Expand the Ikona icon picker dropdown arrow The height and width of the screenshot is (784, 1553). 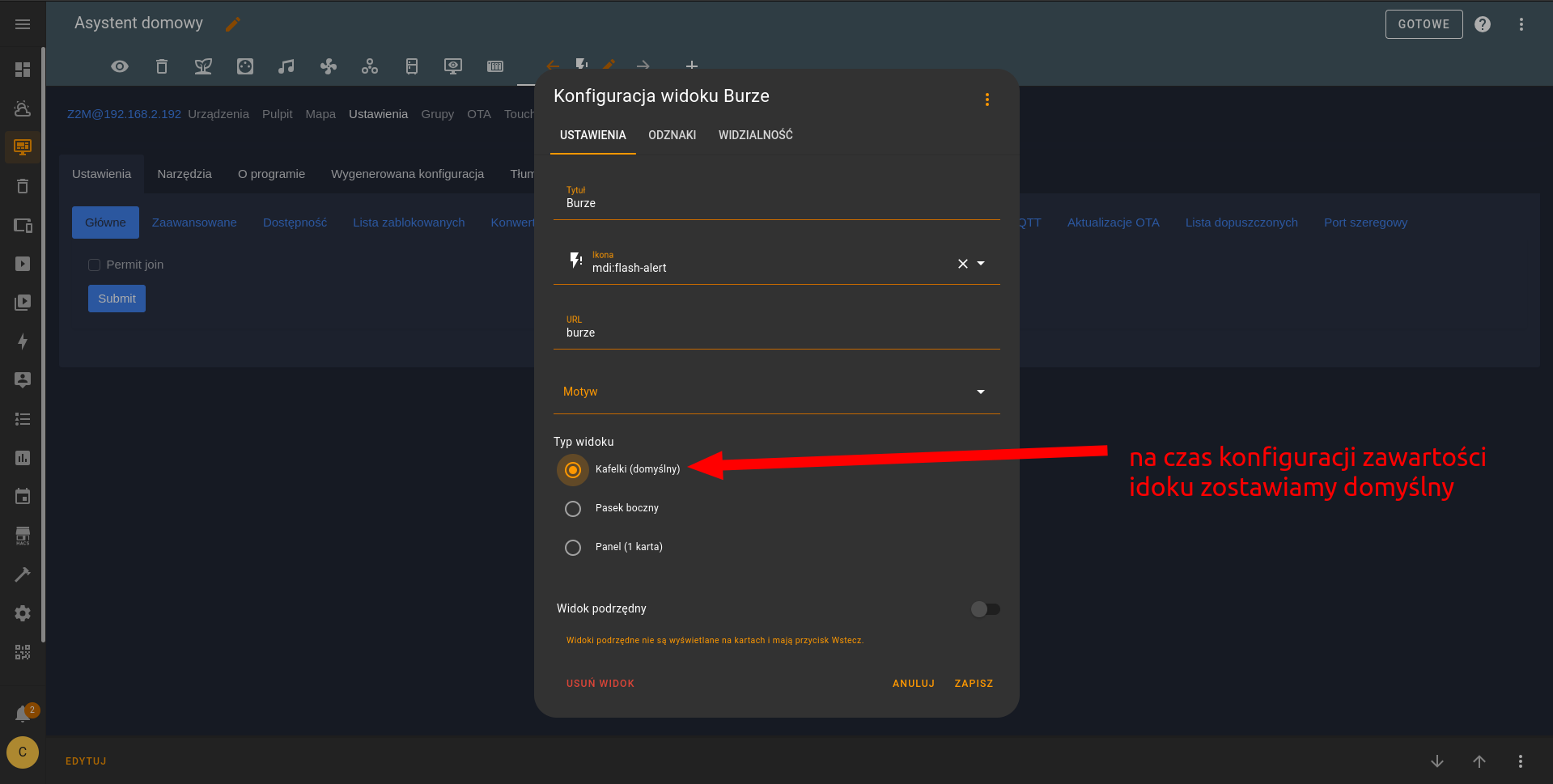(981, 264)
